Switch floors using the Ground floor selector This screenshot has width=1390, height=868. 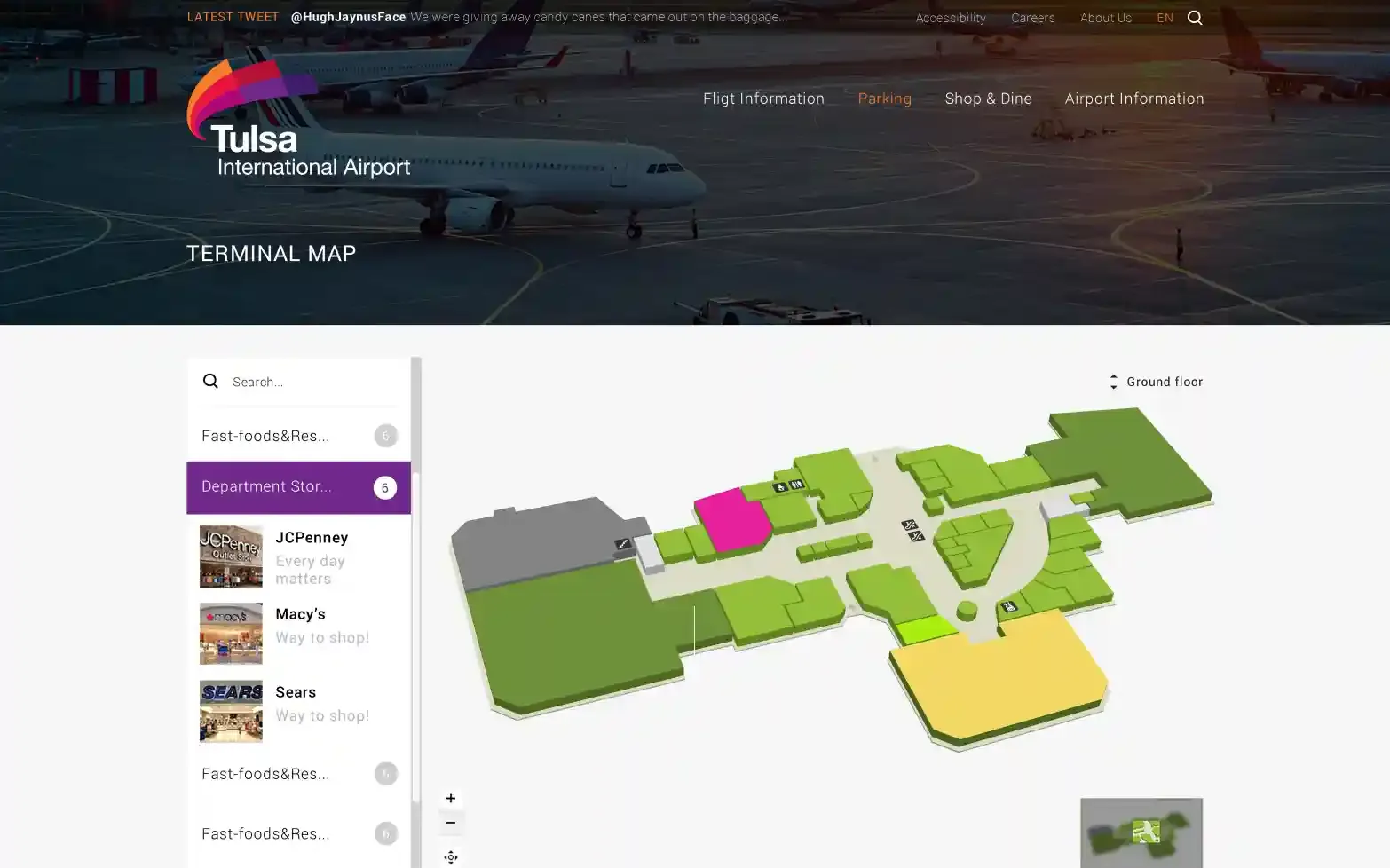click(1156, 382)
